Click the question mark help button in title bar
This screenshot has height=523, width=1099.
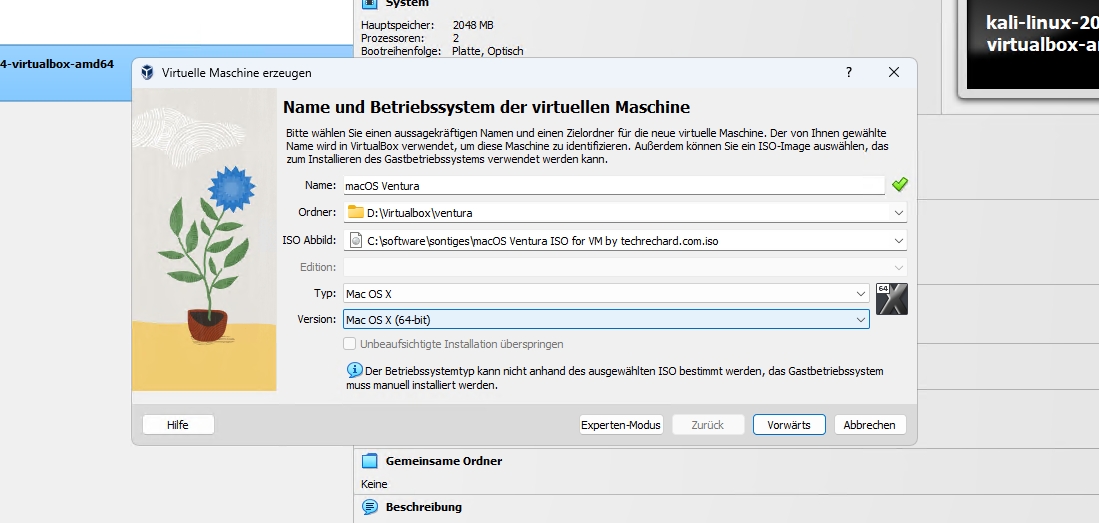point(849,72)
